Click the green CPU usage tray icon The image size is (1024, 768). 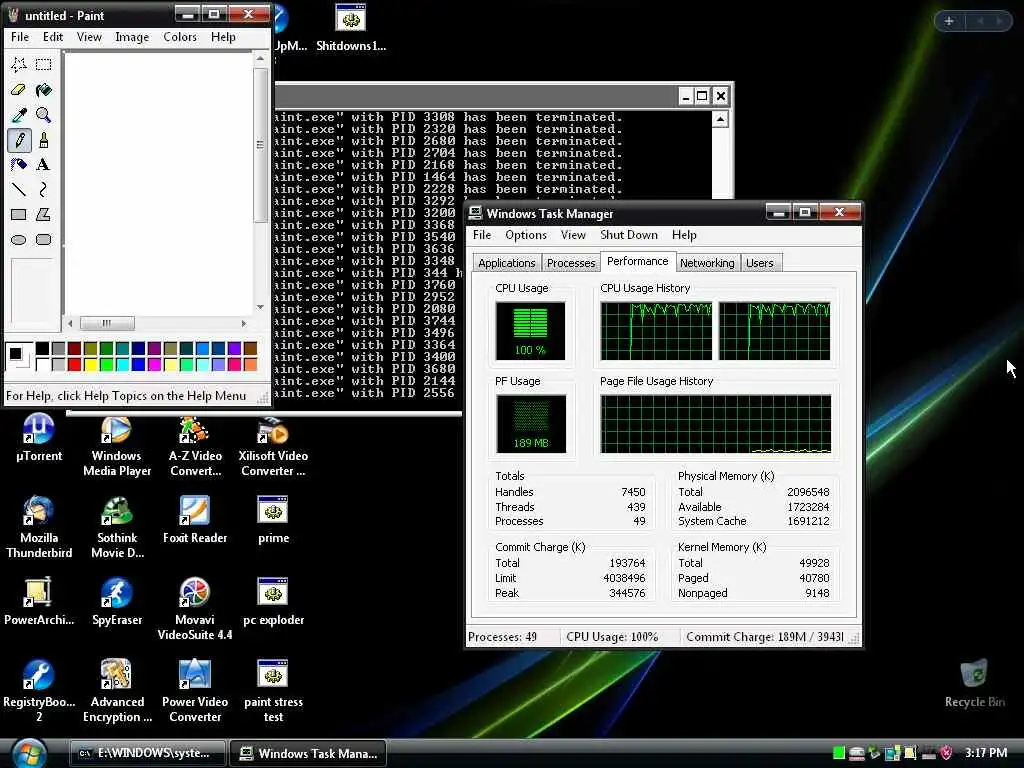839,753
